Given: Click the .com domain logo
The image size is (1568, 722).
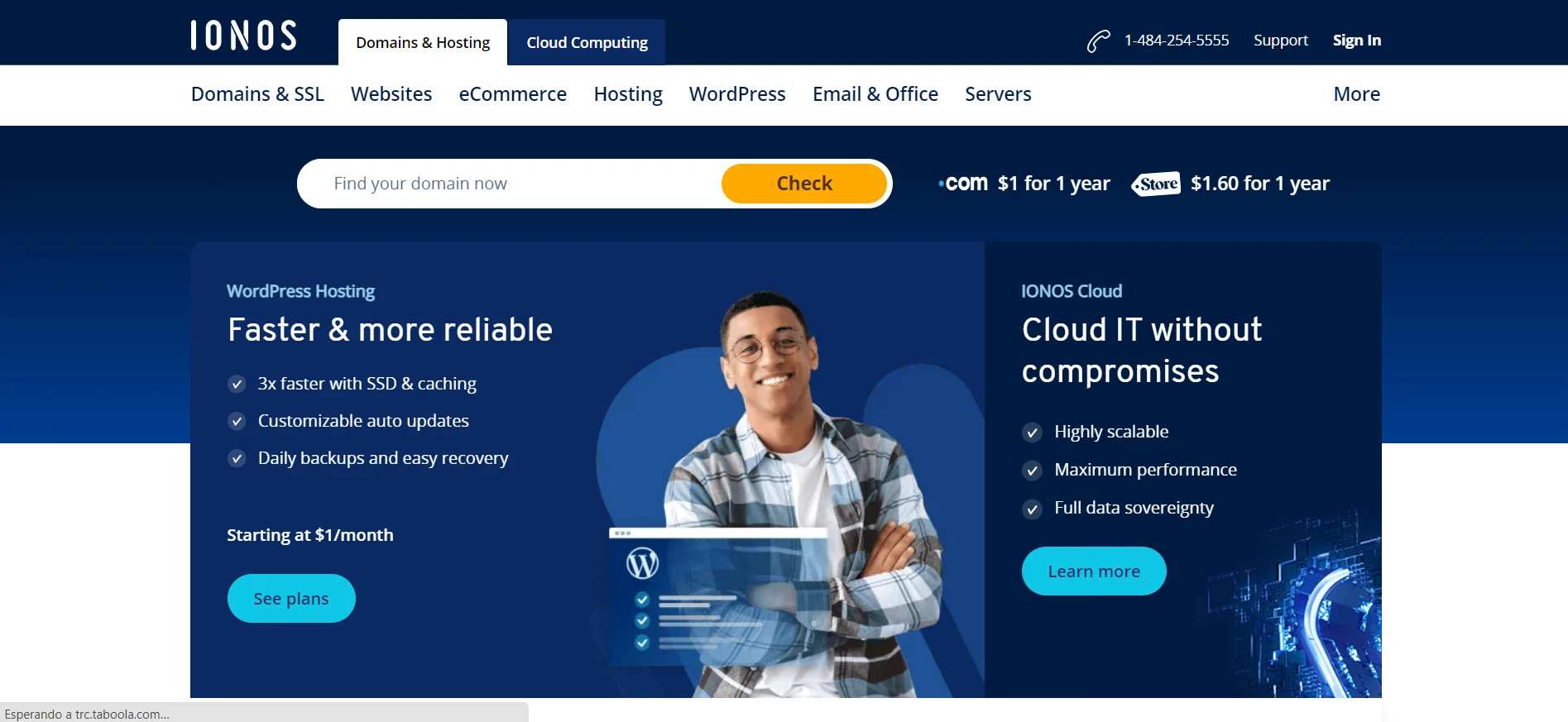Looking at the screenshot, I should [x=963, y=183].
